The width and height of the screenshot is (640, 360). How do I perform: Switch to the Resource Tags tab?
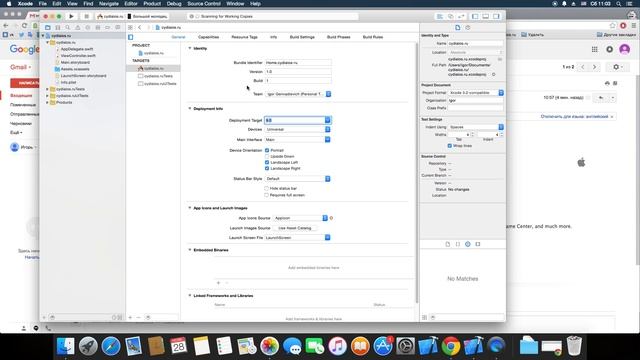click(x=244, y=37)
